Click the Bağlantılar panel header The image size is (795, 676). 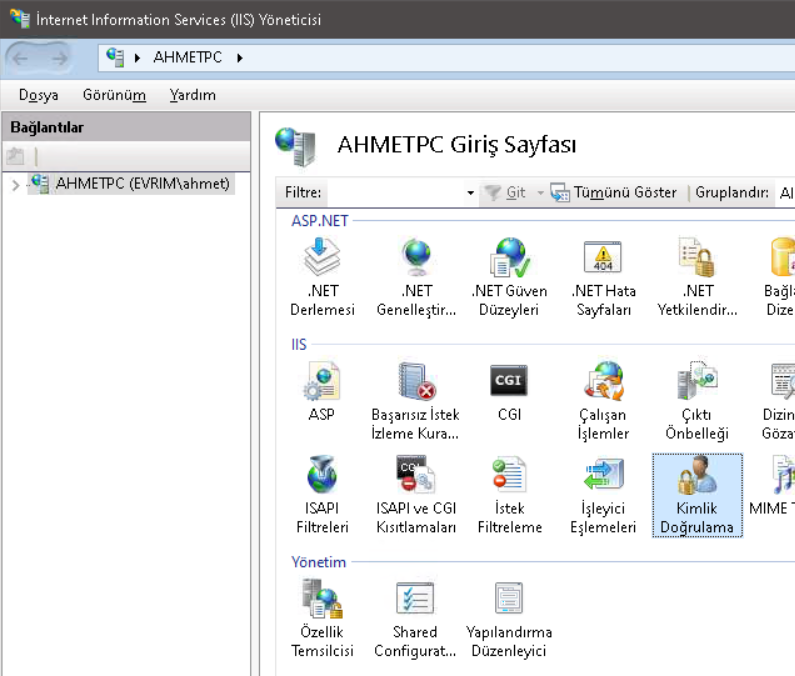tap(126, 127)
